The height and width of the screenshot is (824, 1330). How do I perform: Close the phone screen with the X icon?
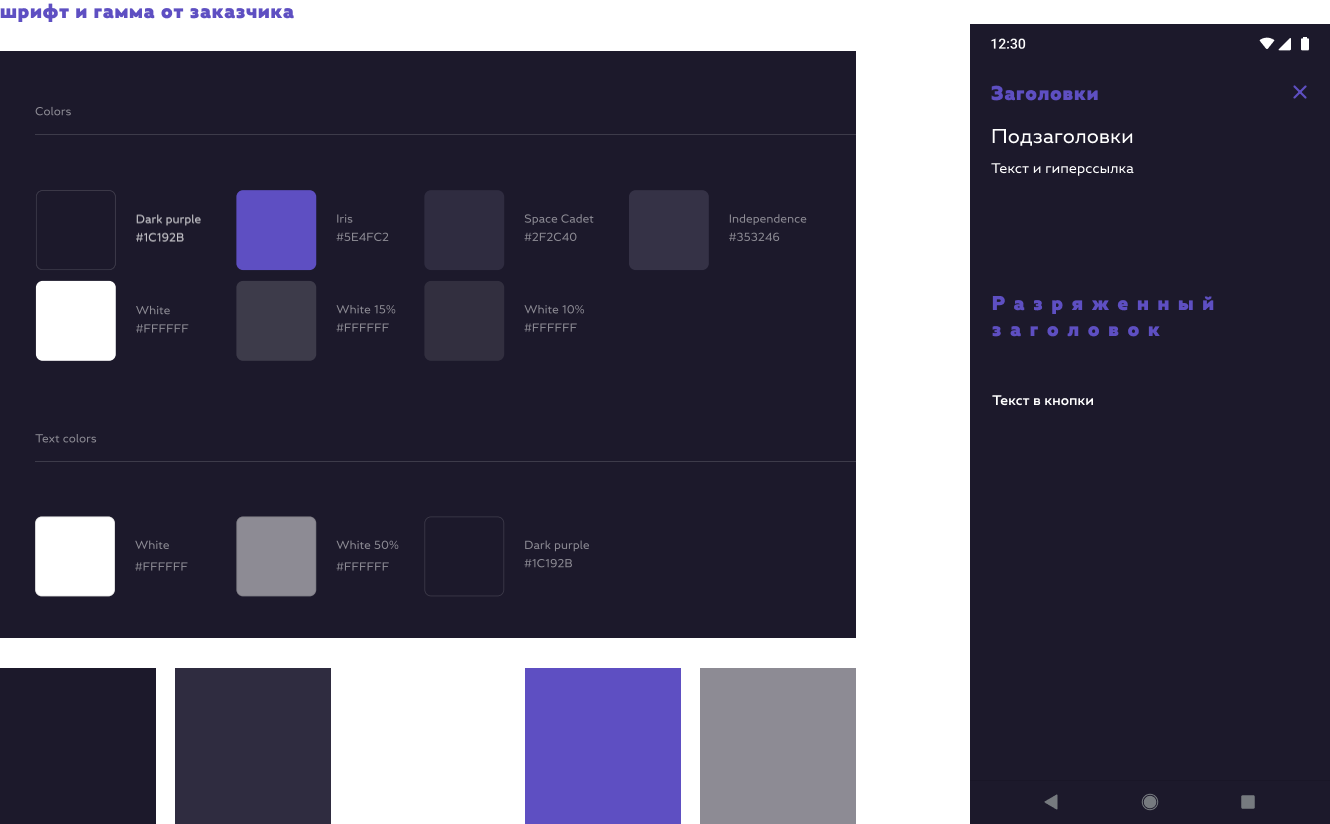point(1300,92)
